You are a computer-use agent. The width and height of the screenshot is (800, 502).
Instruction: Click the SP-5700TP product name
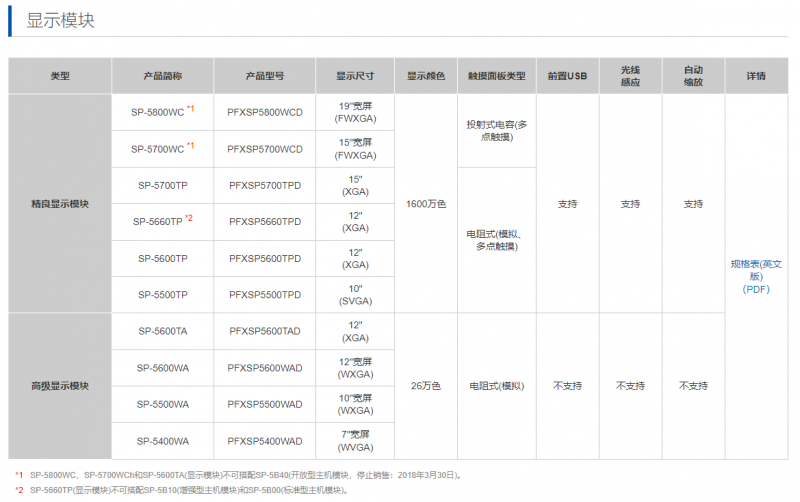coord(163,186)
